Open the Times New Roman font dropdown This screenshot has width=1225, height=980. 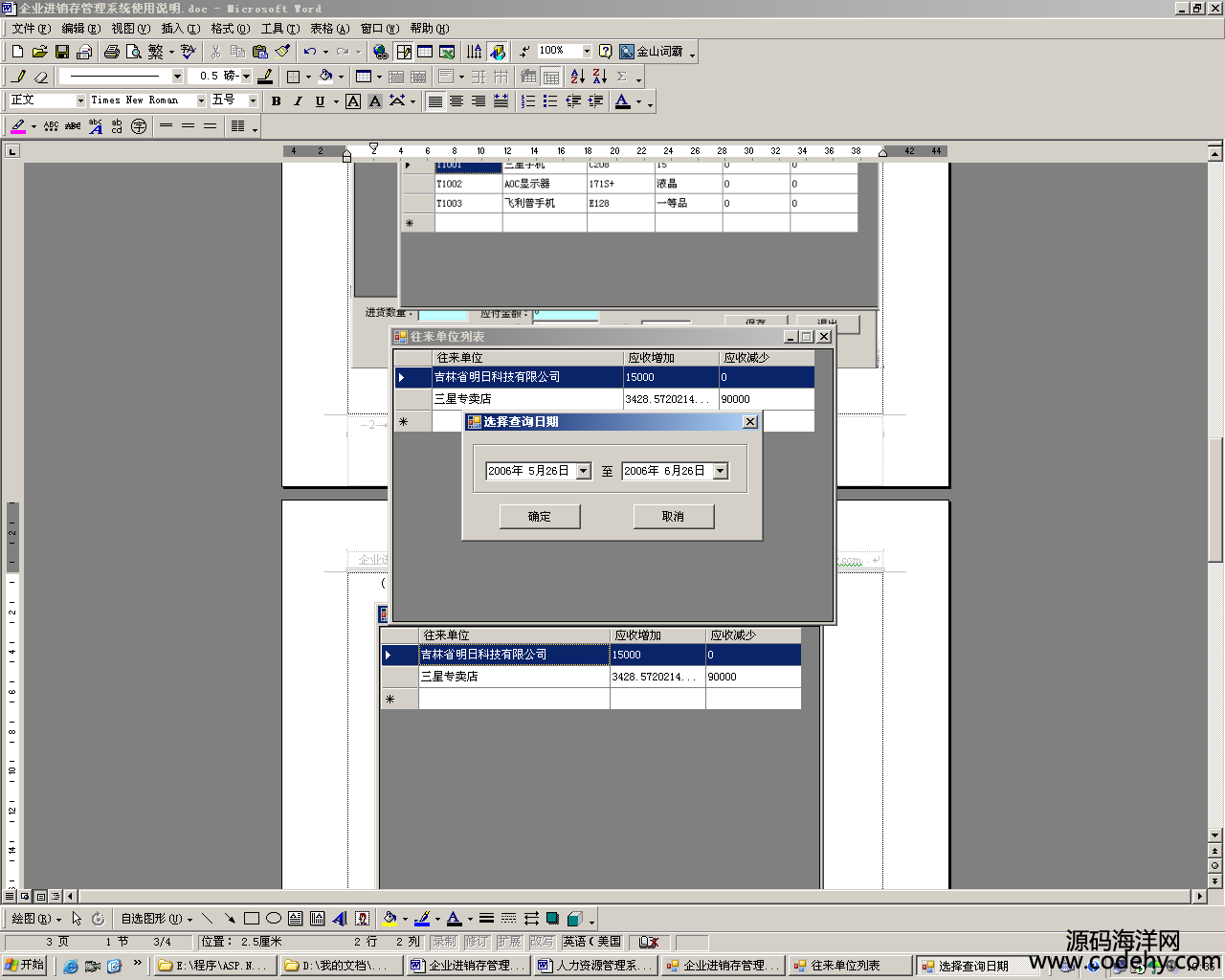(201, 100)
